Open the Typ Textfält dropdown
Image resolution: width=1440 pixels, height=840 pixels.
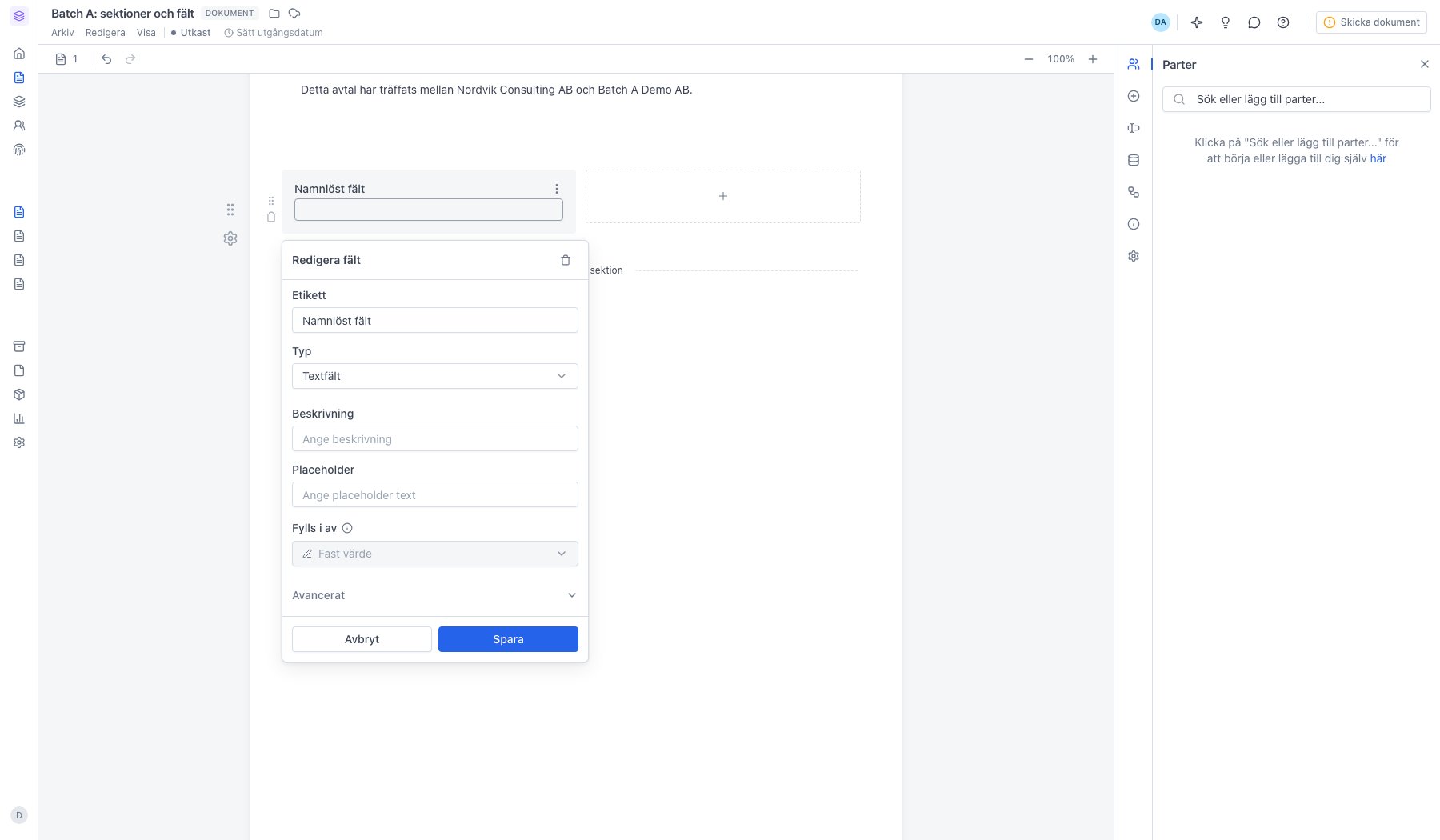click(x=435, y=376)
